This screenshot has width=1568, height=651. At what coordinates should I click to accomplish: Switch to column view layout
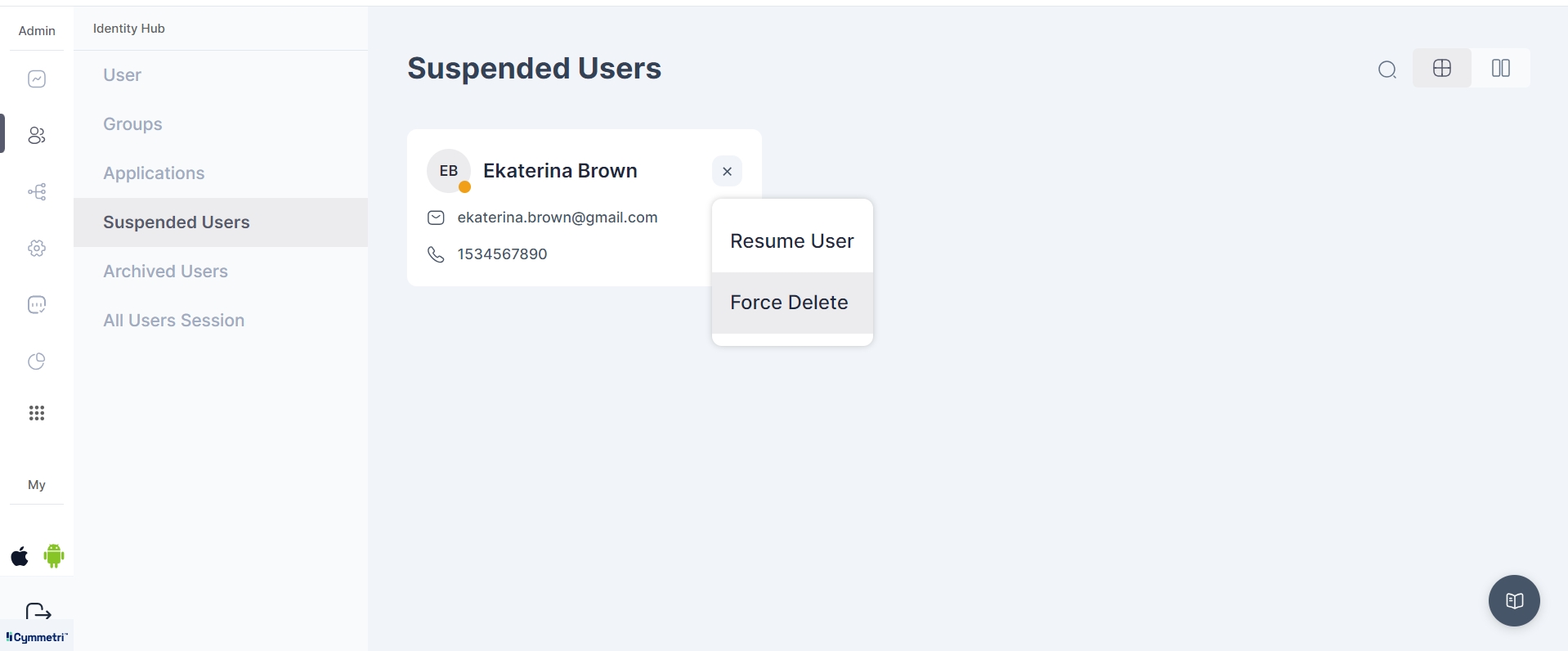[1500, 68]
